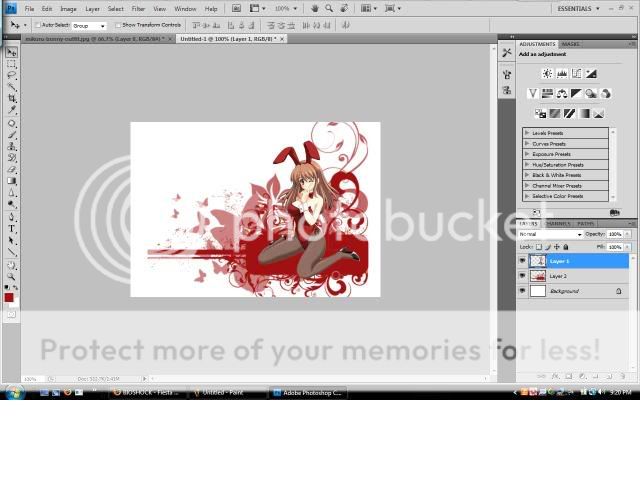Open the Fill slider arrow
640x485 pixels.
(x=627, y=247)
